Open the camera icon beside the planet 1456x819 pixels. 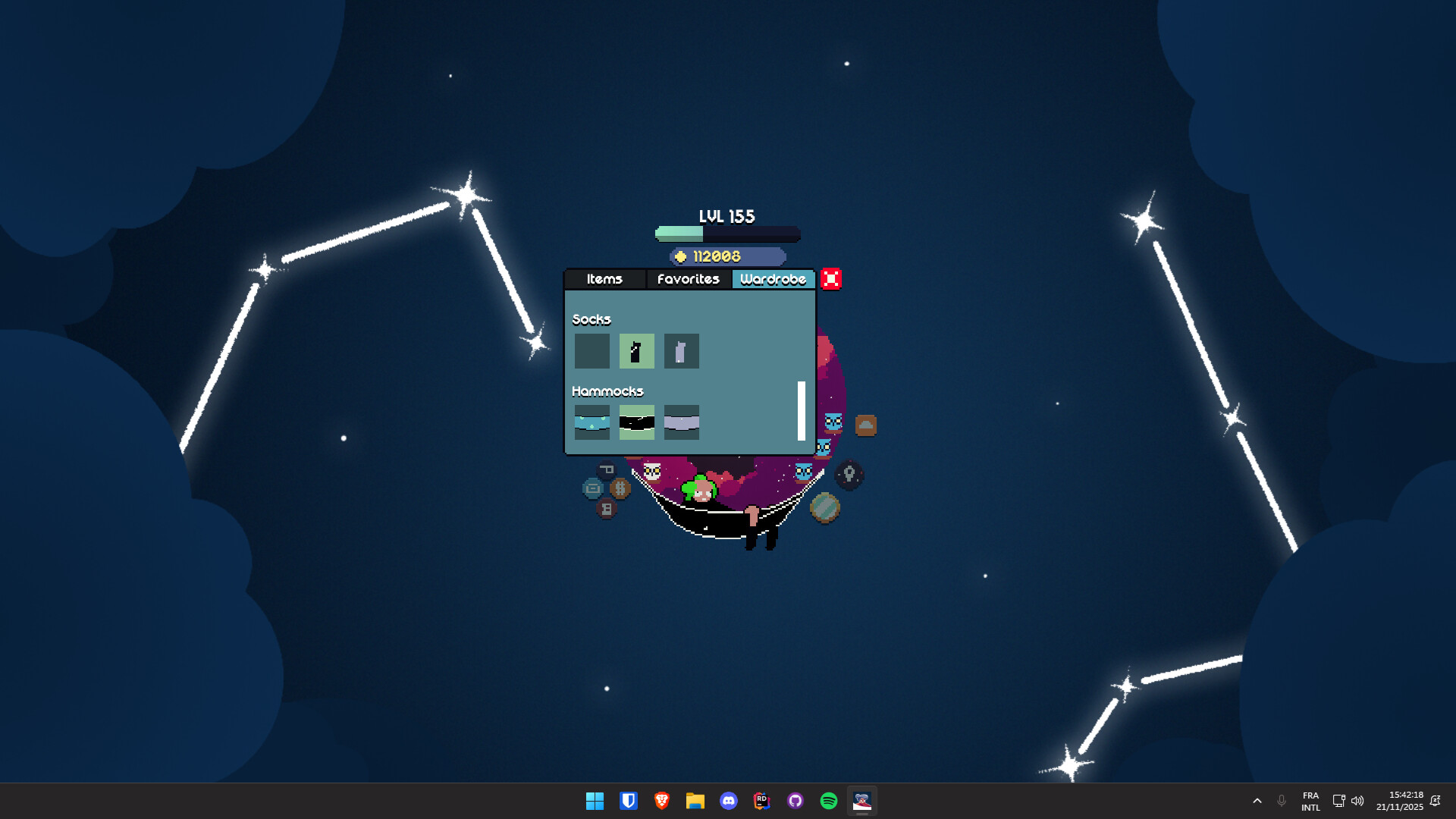tap(593, 489)
